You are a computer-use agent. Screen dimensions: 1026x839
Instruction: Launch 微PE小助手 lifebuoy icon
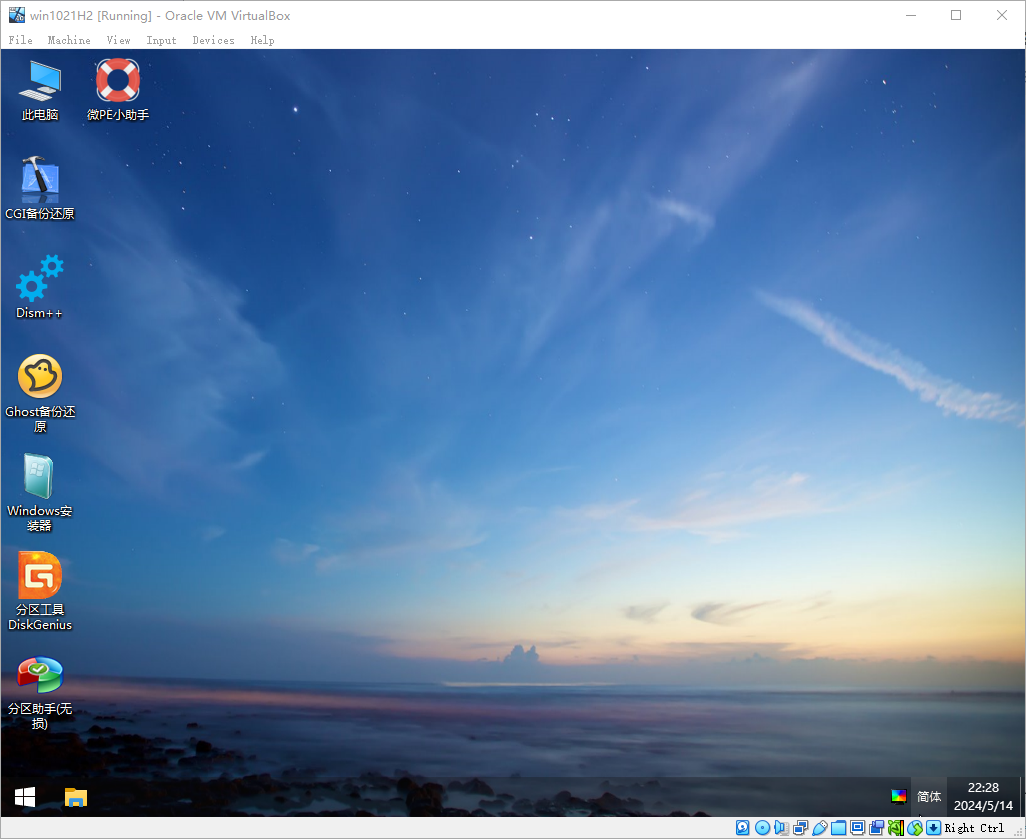118,90
